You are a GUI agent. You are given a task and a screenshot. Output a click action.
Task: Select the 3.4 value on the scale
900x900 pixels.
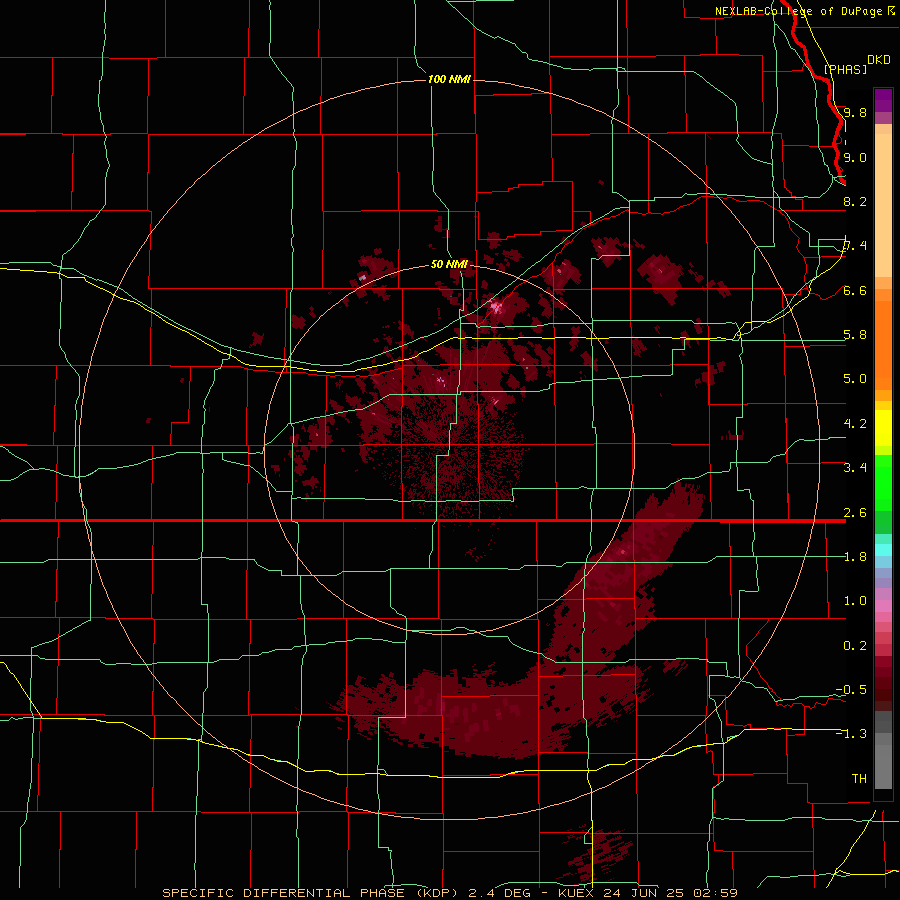855,468
